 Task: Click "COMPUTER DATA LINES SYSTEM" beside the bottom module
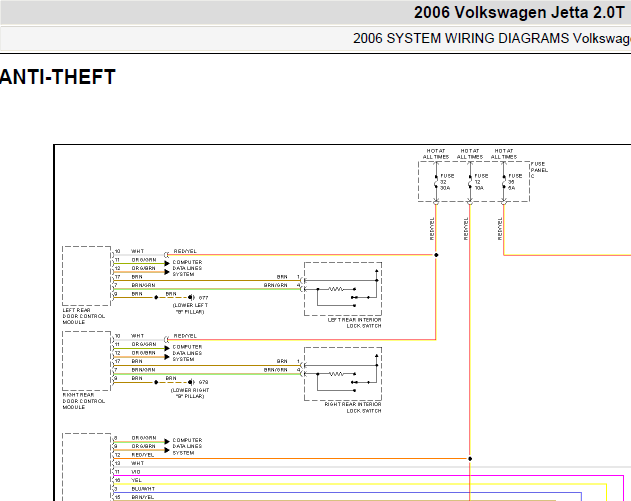(x=187, y=446)
